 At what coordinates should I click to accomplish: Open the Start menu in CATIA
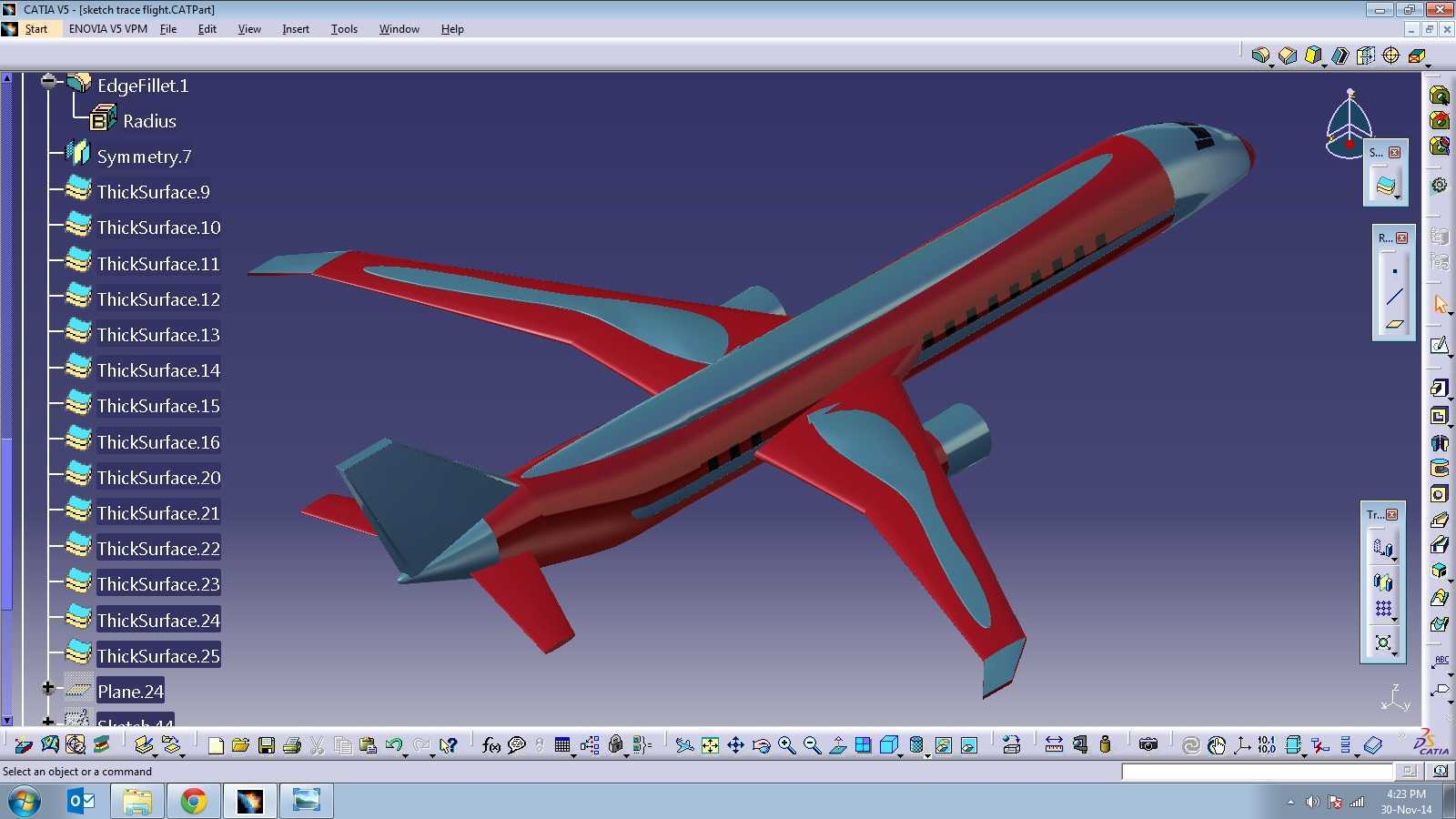35,29
